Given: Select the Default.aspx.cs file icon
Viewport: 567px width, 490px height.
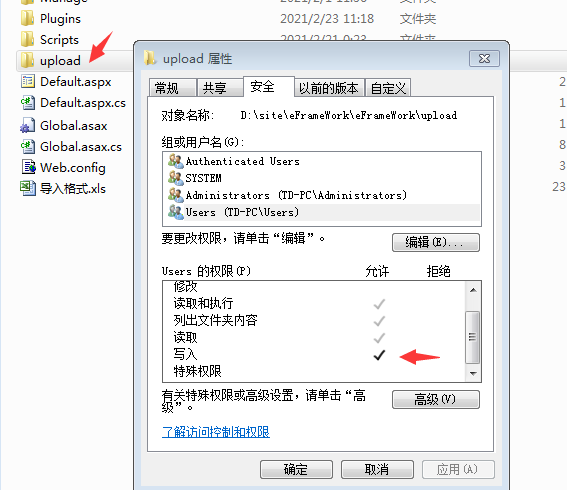Looking at the screenshot, I should (28, 103).
